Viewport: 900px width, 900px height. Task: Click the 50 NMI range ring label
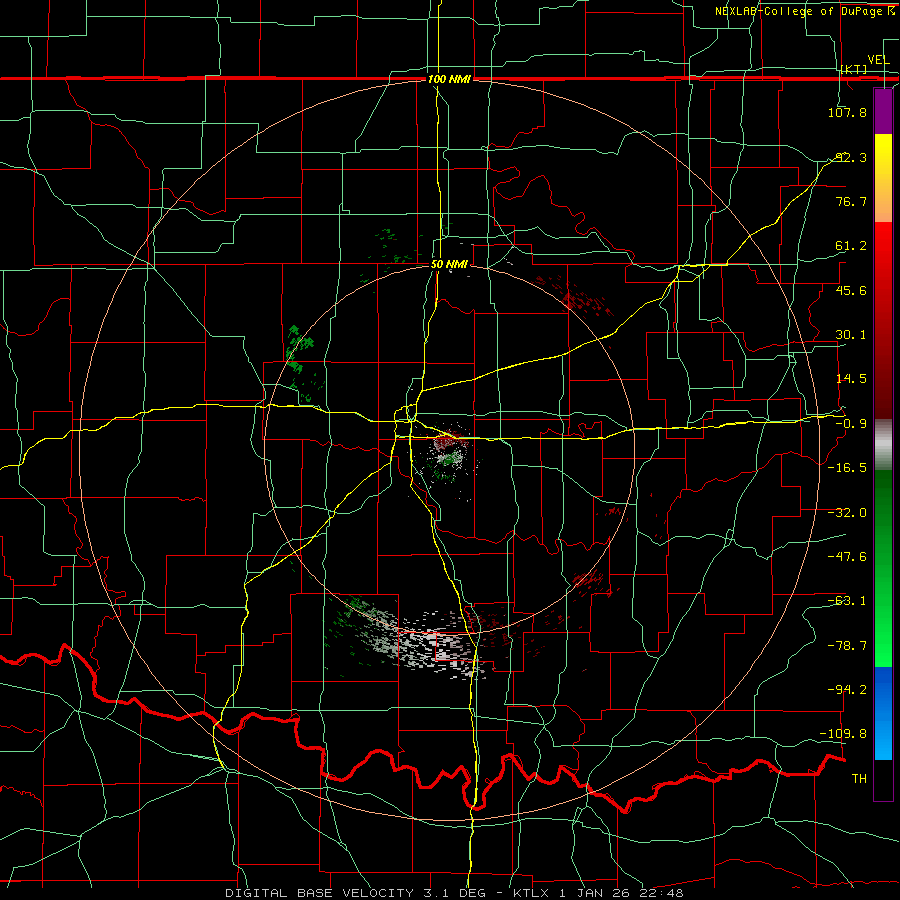pos(449,265)
